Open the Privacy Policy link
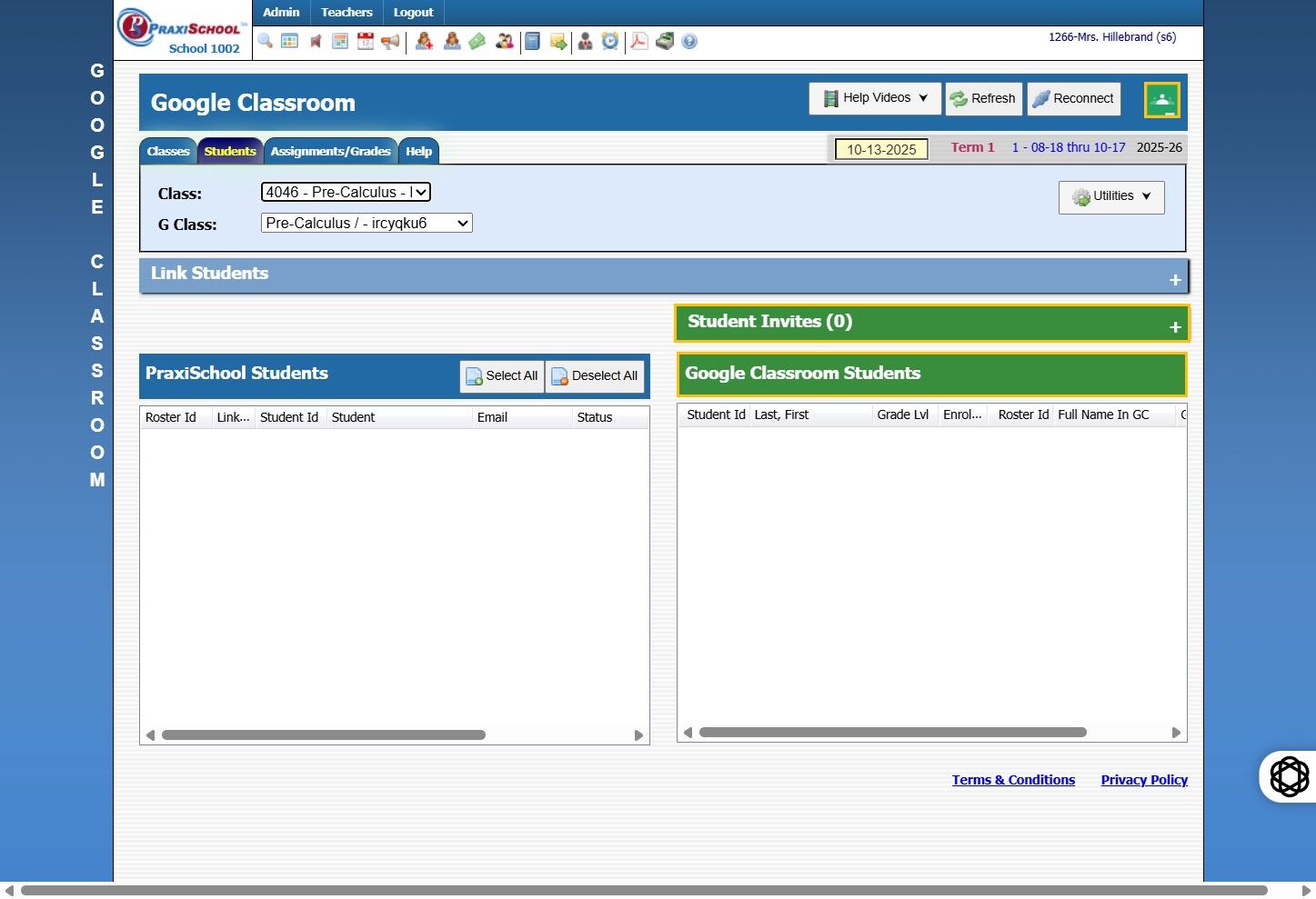This screenshot has width=1316, height=899. coord(1144,780)
